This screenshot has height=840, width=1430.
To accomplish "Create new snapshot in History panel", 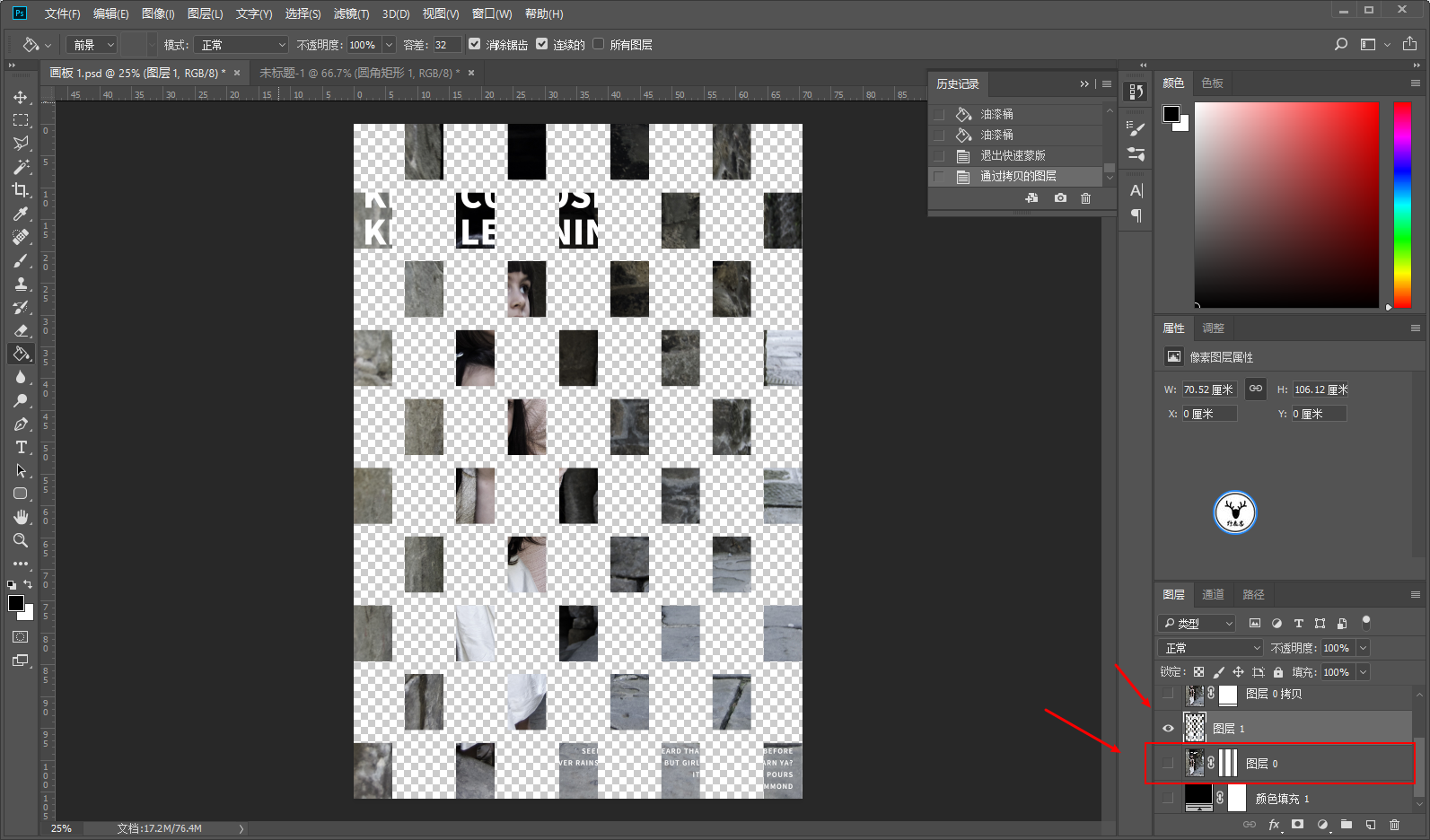I will coord(1060,198).
